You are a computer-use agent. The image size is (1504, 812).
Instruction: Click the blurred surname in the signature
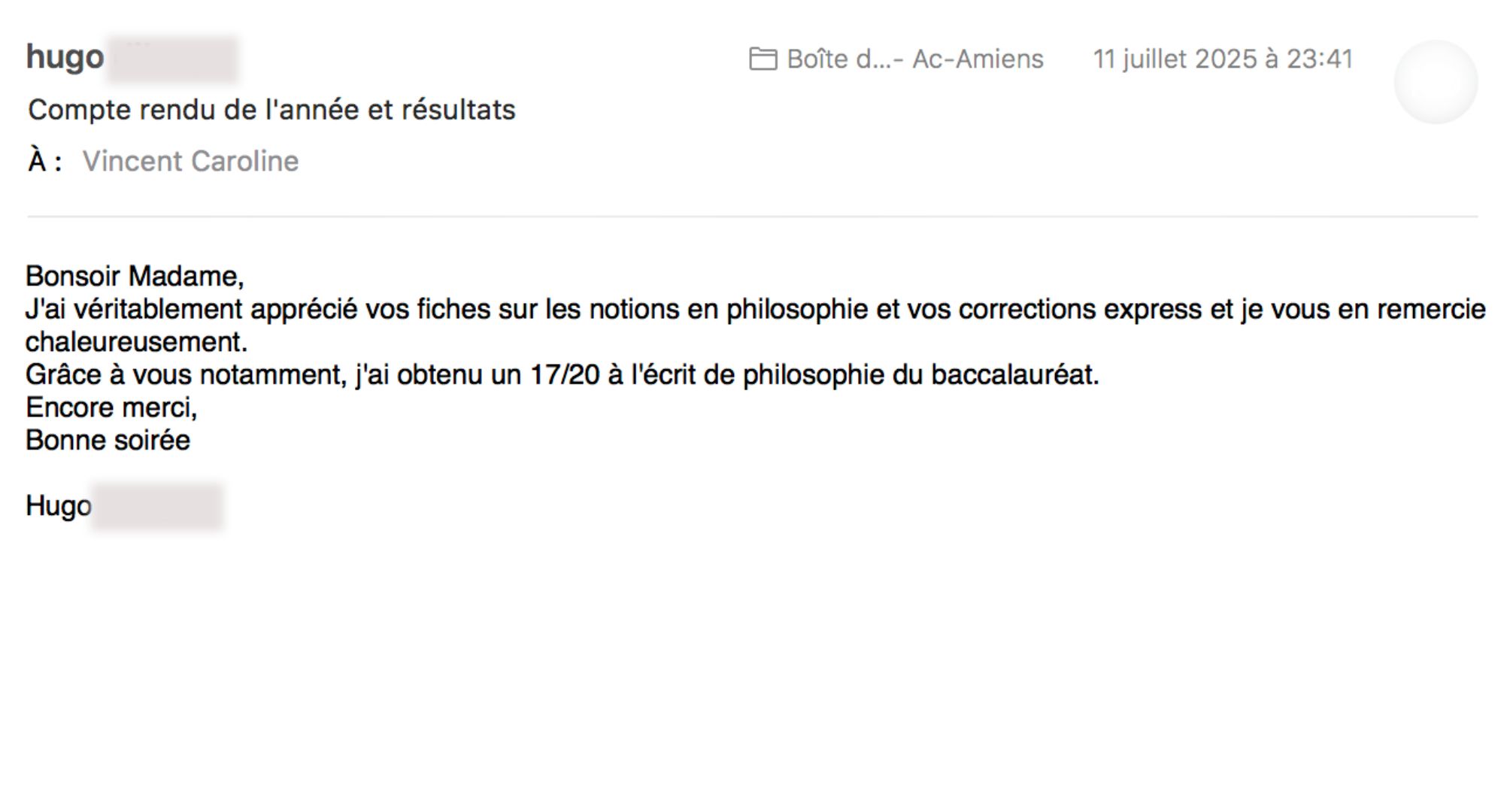(157, 507)
